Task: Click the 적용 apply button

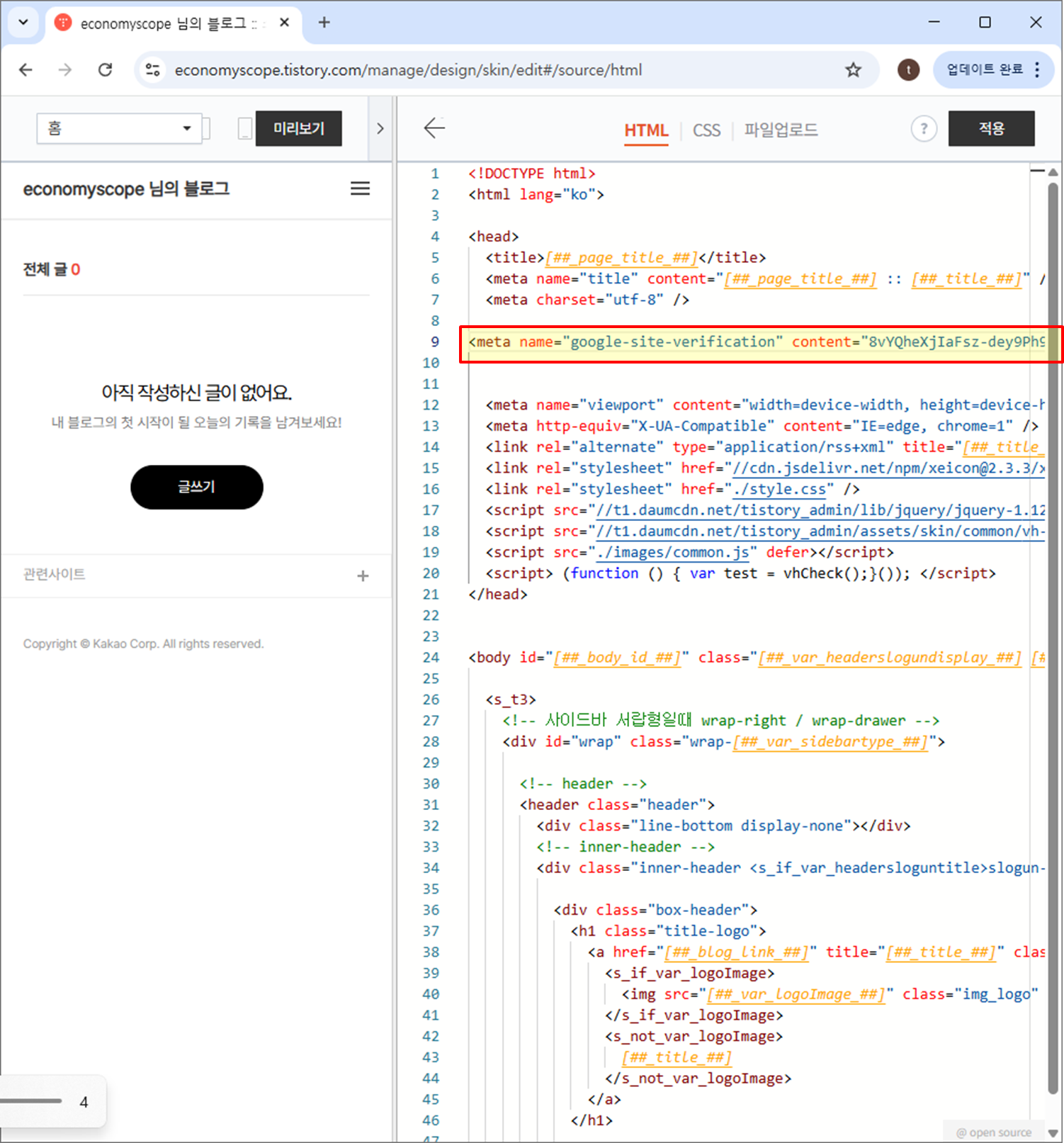Action: coord(991,128)
